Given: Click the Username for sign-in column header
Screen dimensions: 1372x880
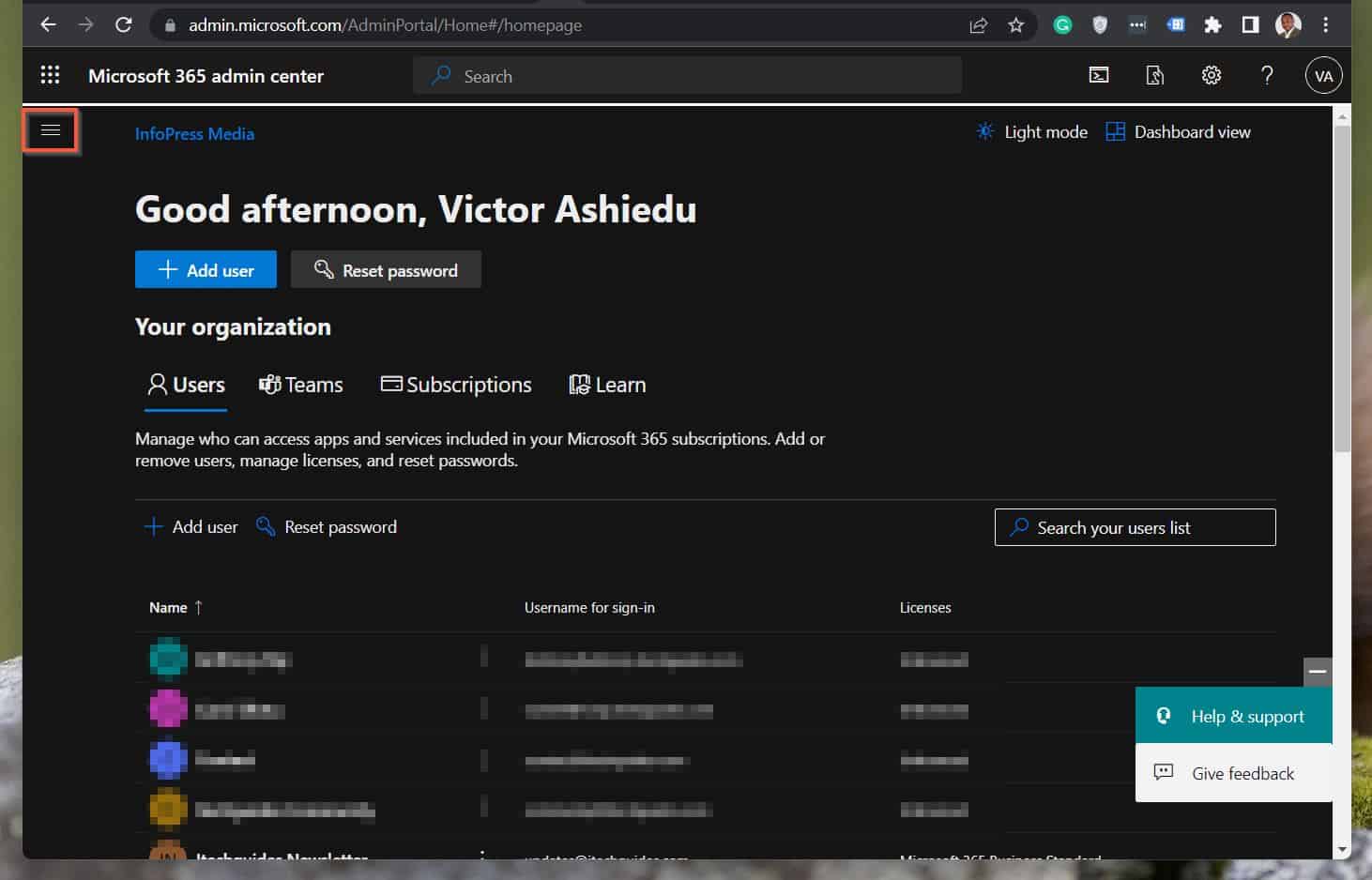Looking at the screenshot, I should click(589, 607).
